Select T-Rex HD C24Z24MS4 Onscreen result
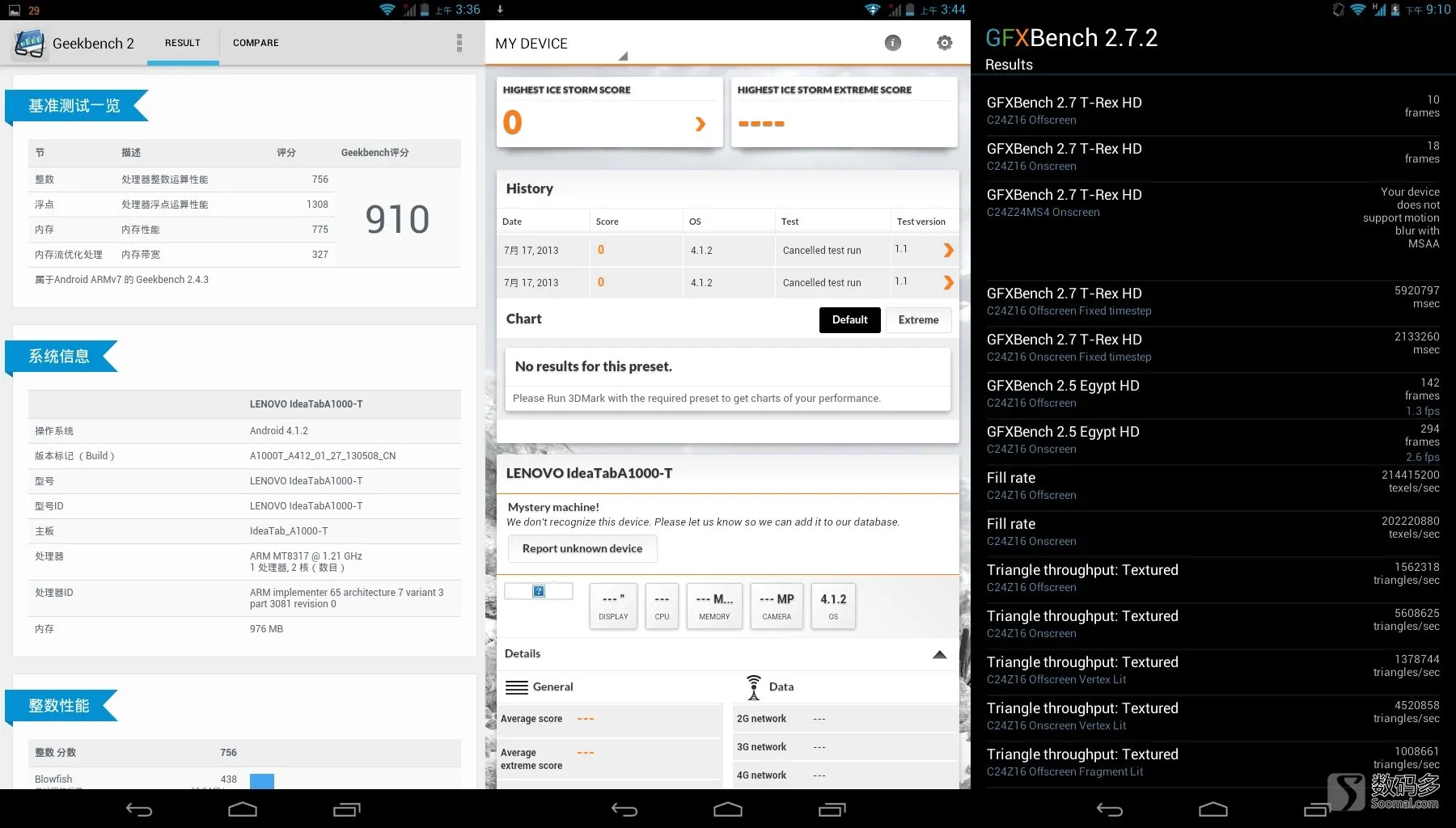 point(1213,230)
